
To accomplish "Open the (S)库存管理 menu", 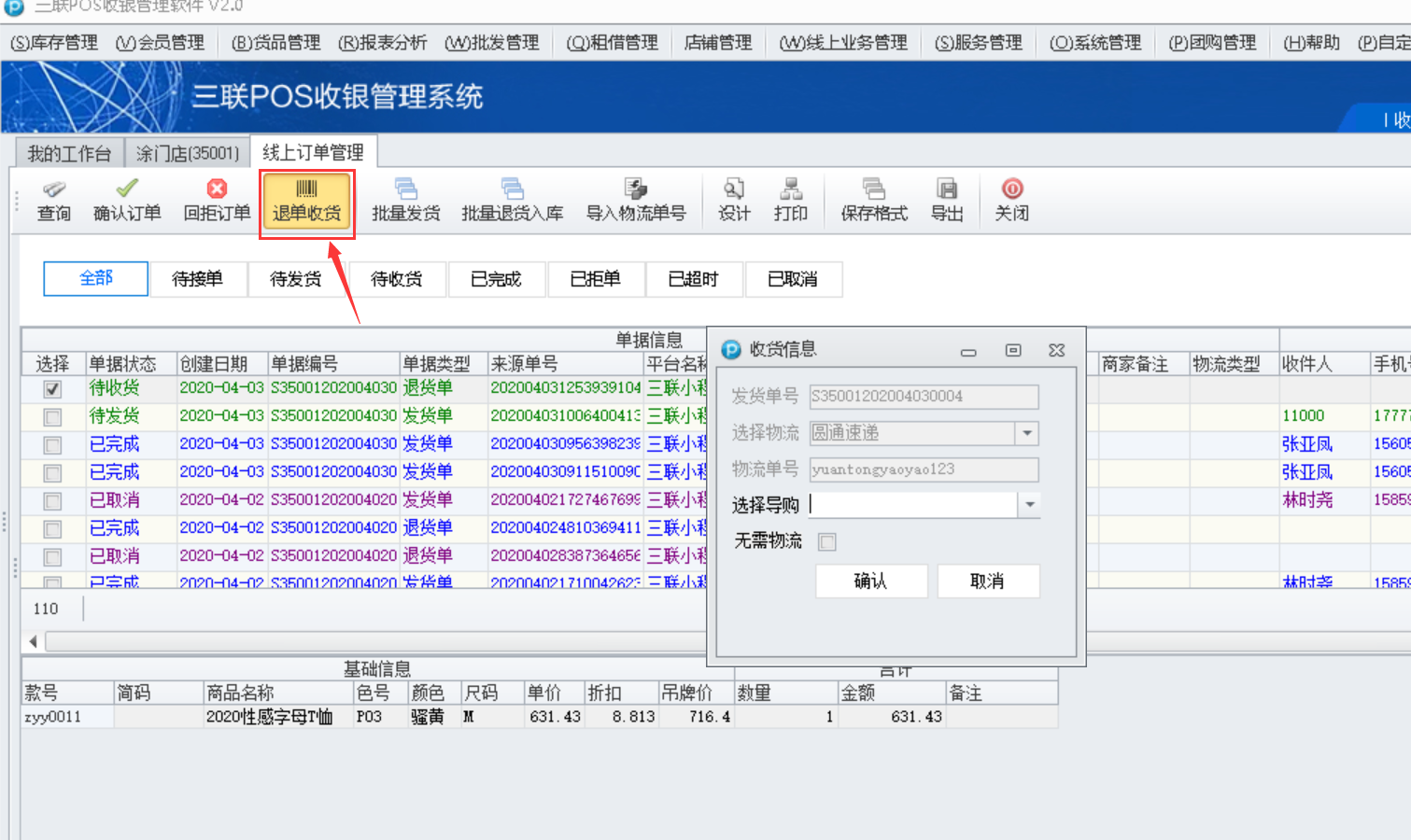I will point(54,43).
